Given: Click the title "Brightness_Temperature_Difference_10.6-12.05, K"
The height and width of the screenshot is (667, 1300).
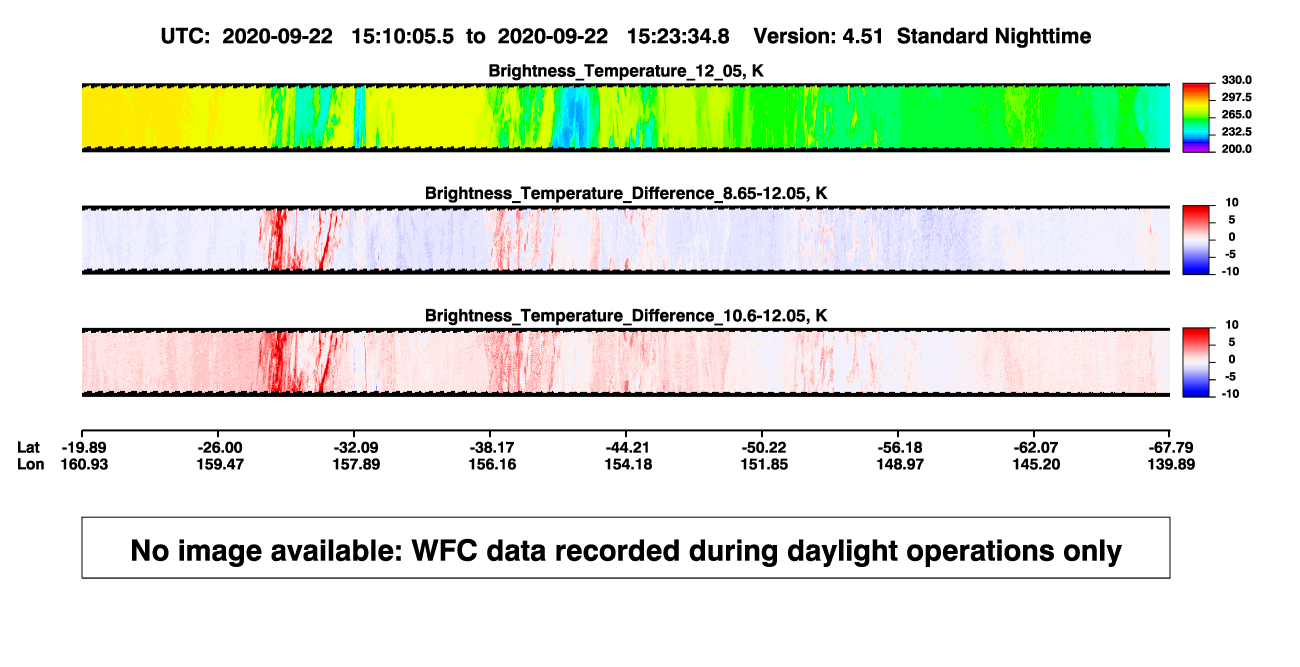Looking at the screenshot, I should pyautogui.click(x=626, y=316).
